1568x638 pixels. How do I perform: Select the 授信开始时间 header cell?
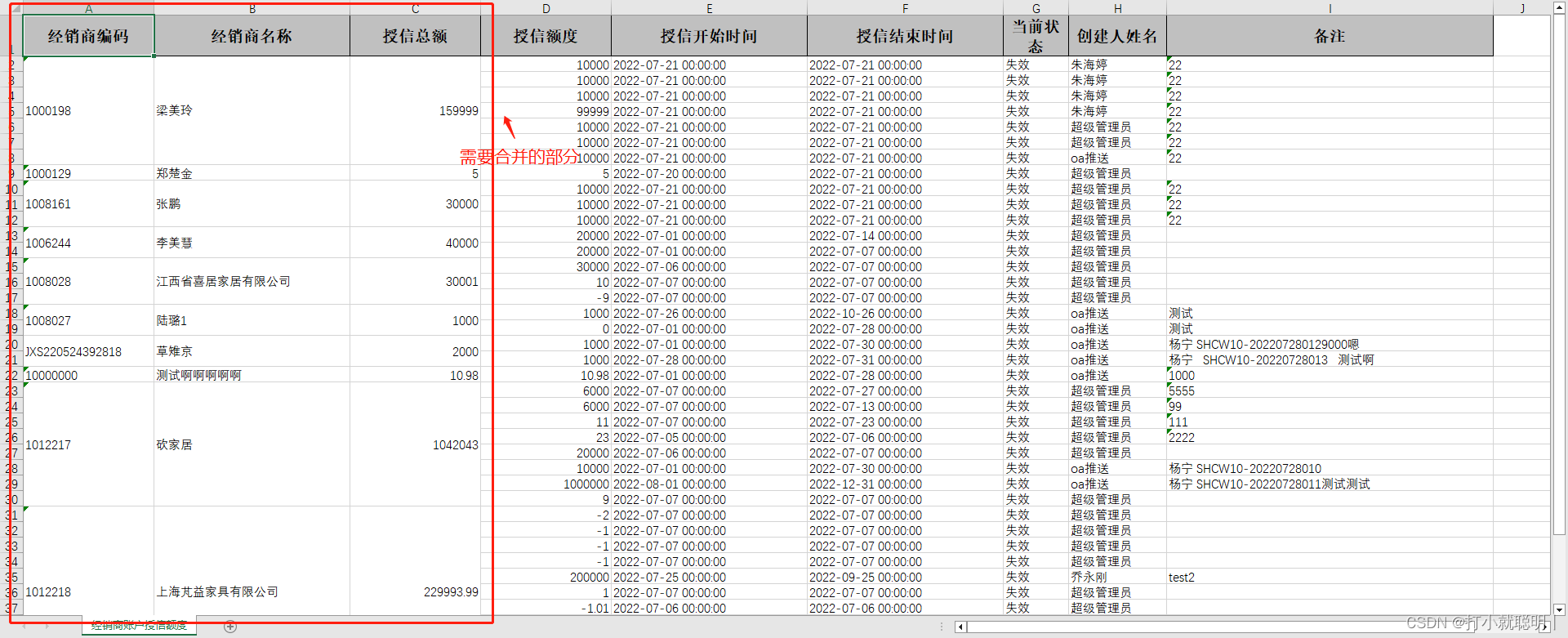pyautogui.click(x=709, y=36)
